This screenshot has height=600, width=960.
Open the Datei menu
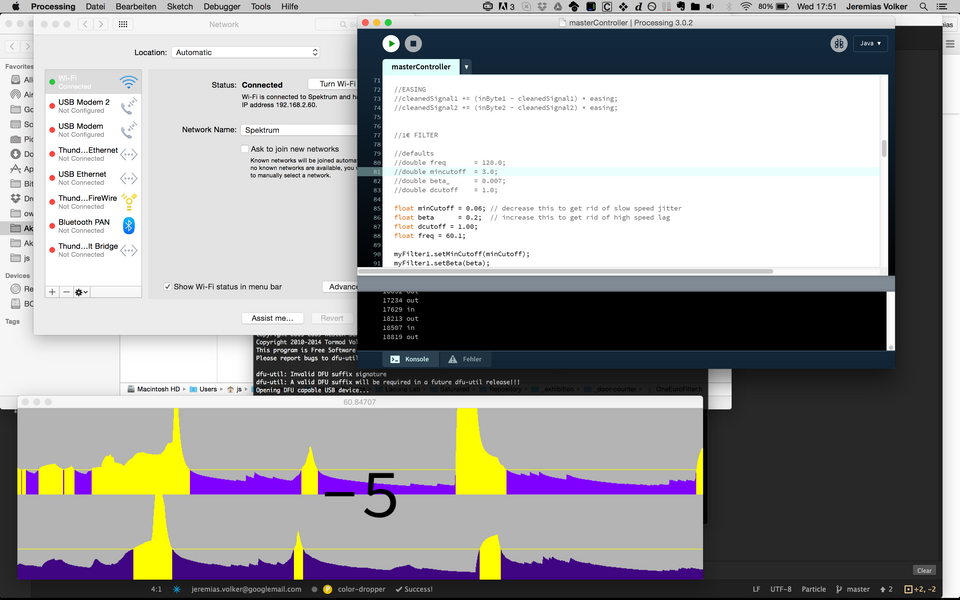95,7
